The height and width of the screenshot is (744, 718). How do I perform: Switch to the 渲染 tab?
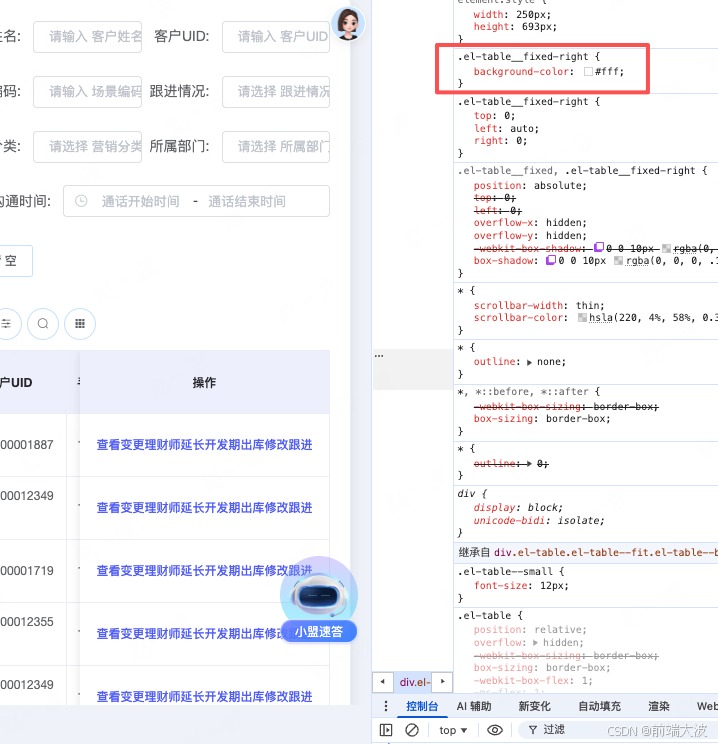click(659, 706)
